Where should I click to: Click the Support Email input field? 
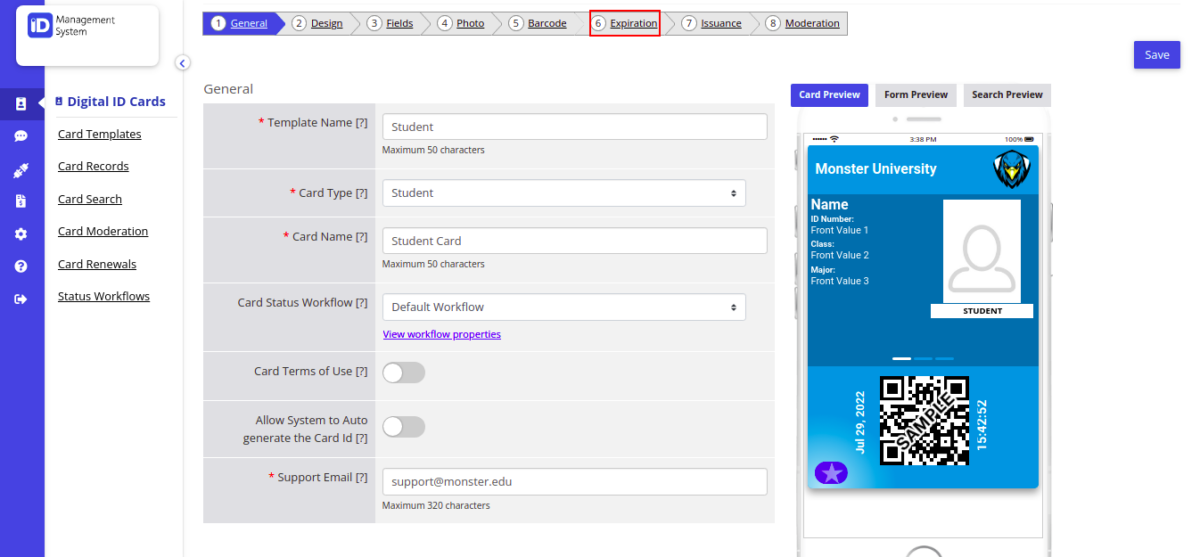click(x=575, y=481)
